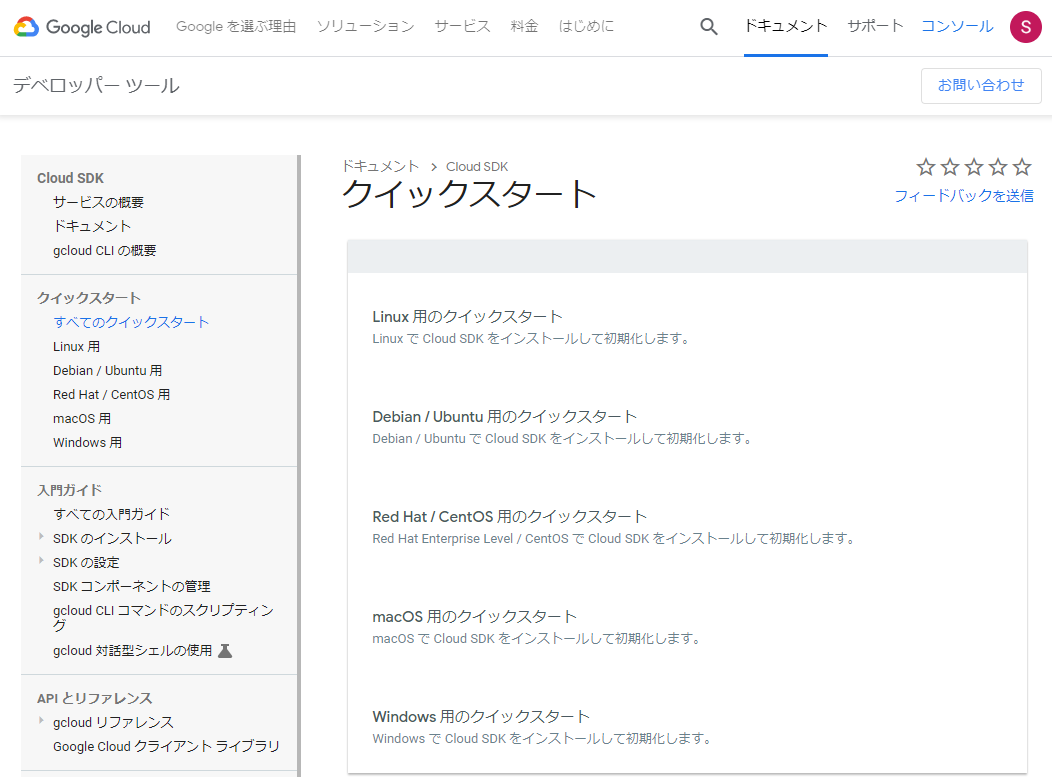
Task: Click the beaker icon beside gcloud 対話型シェルの使用
Action: [x=225, y=650]
